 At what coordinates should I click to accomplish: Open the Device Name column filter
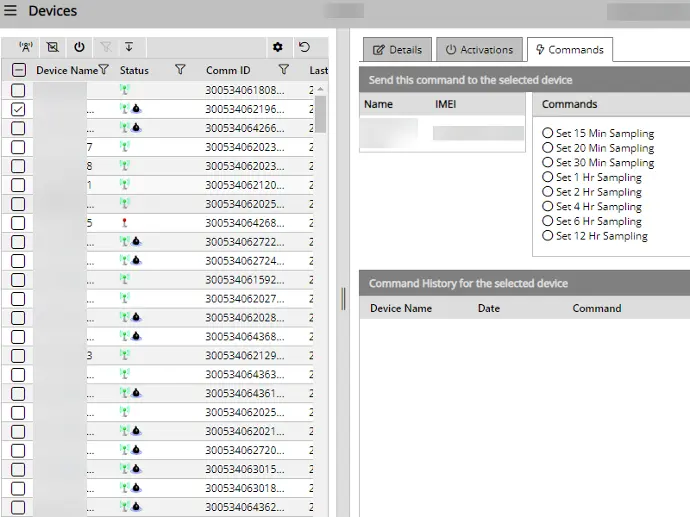pyautogui.click(x=103, y=70)
